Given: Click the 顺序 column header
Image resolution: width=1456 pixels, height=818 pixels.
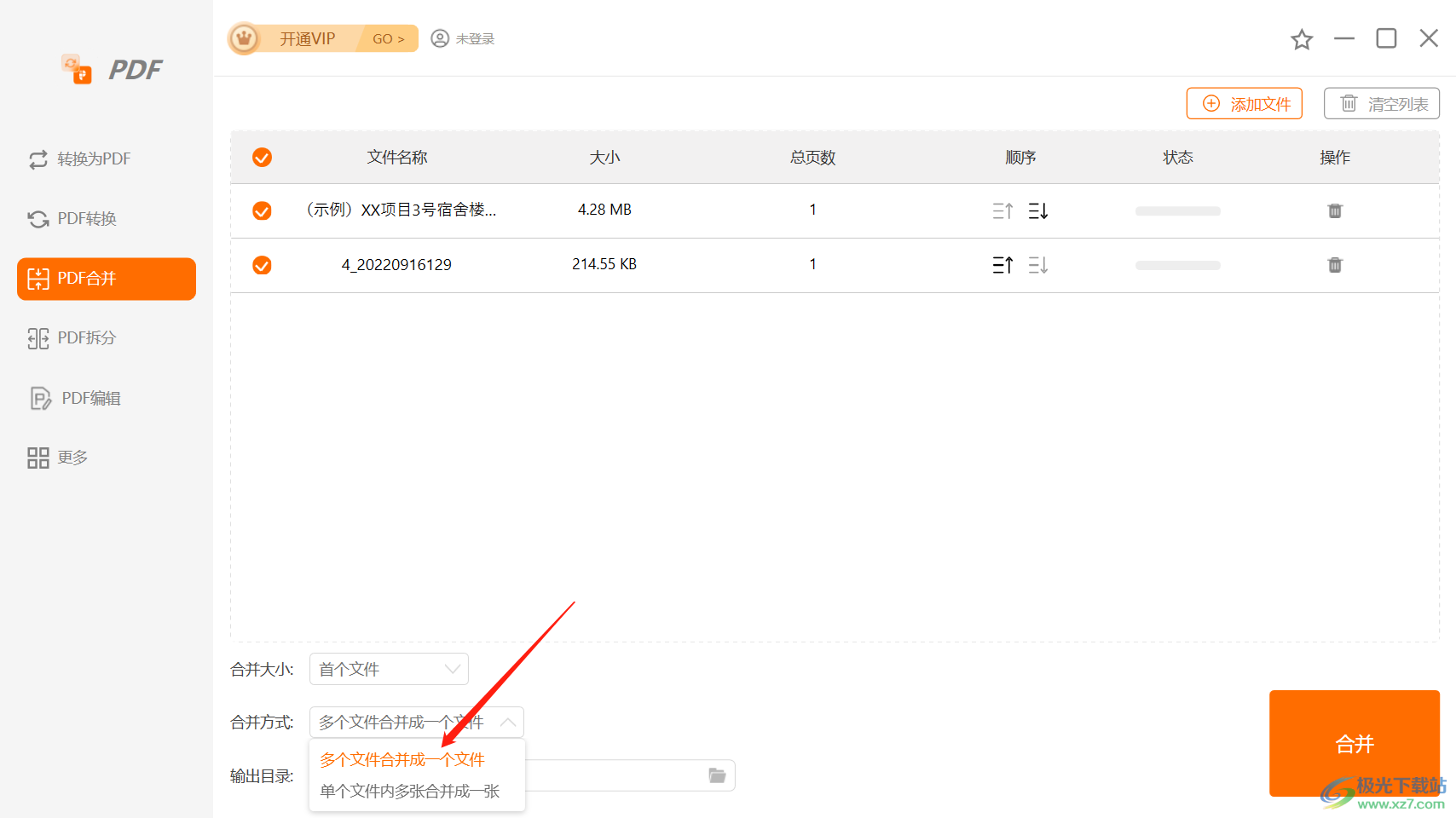Looking at the screenshot, I should (1020, 158).
